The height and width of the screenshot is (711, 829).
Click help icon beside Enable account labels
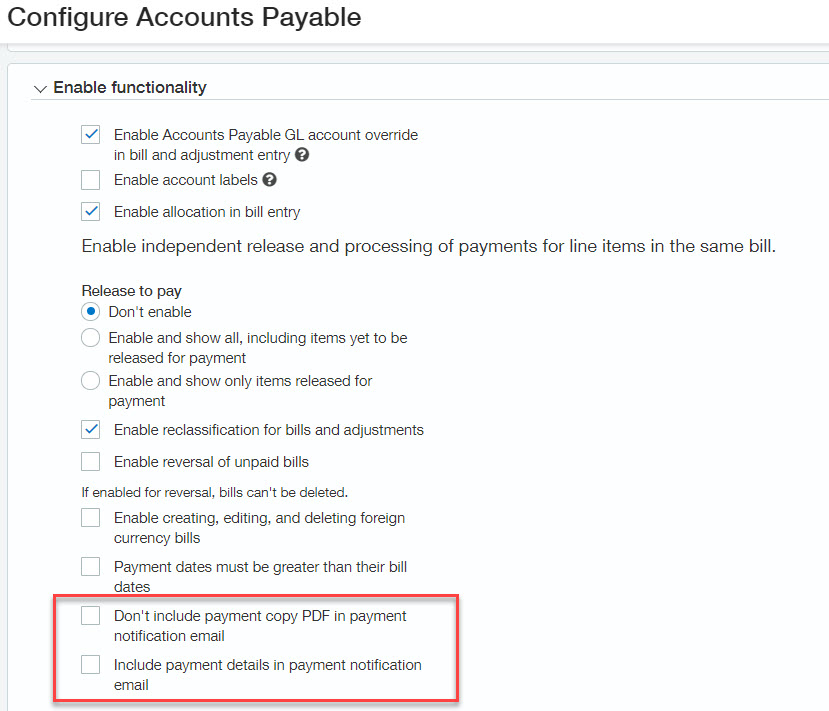coord(269,180)
